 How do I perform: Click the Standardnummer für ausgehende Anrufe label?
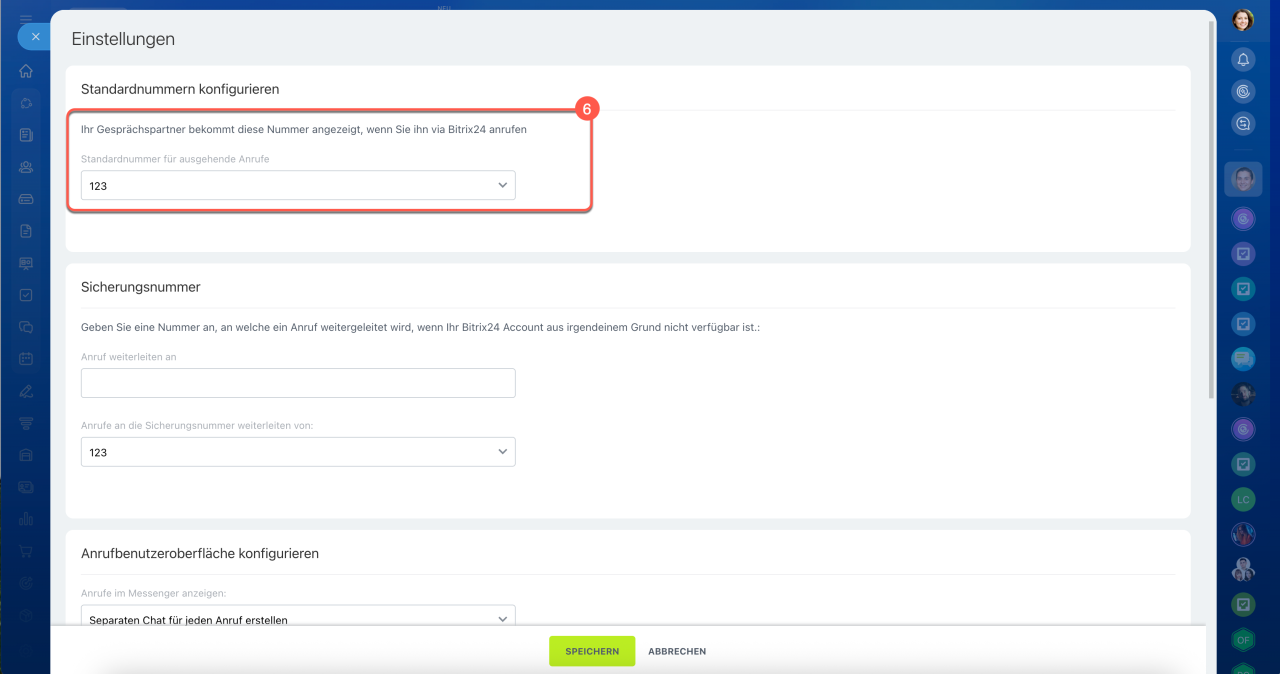click(x=175, y=159)
